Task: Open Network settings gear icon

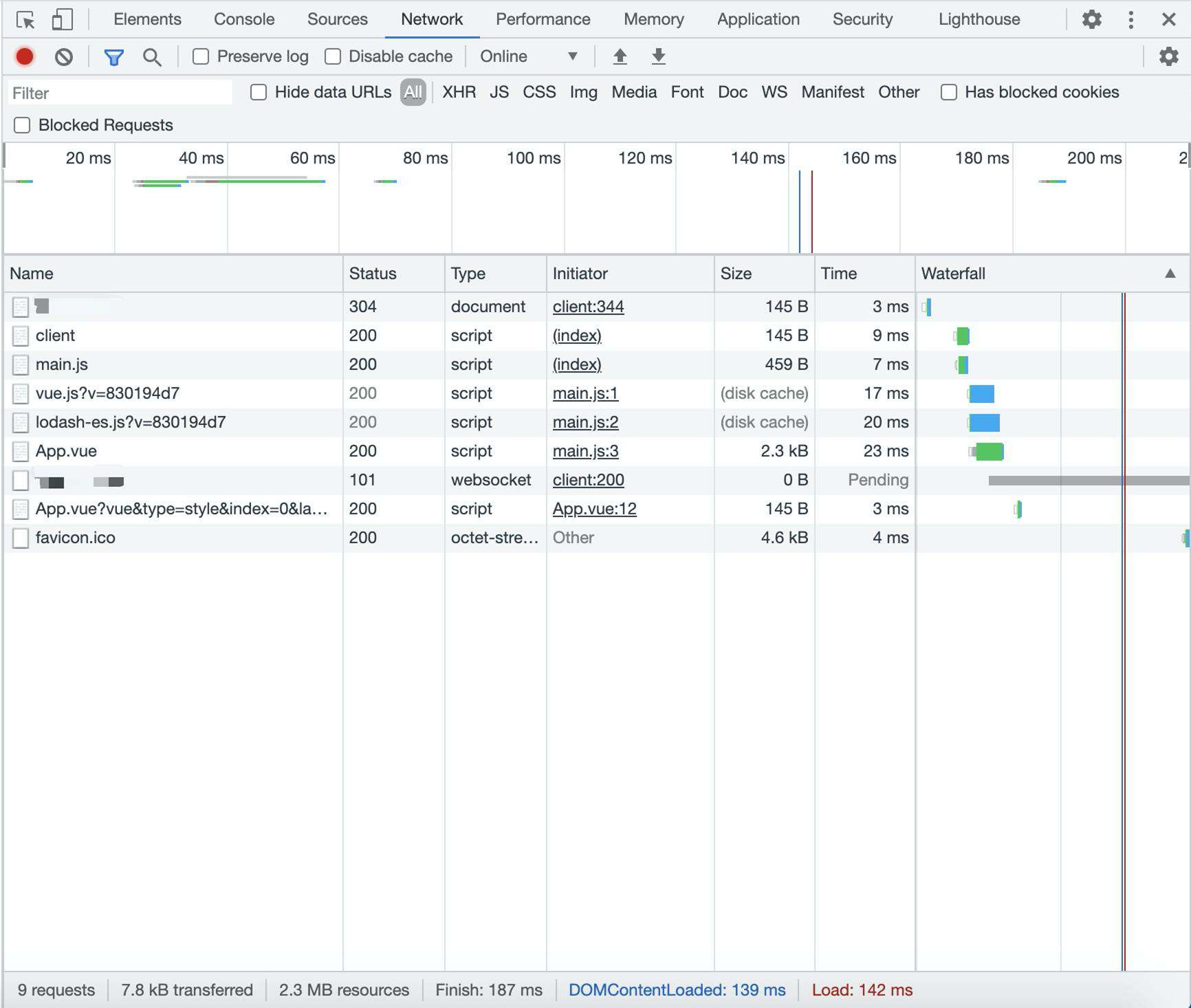Action: pos(1169,56)
